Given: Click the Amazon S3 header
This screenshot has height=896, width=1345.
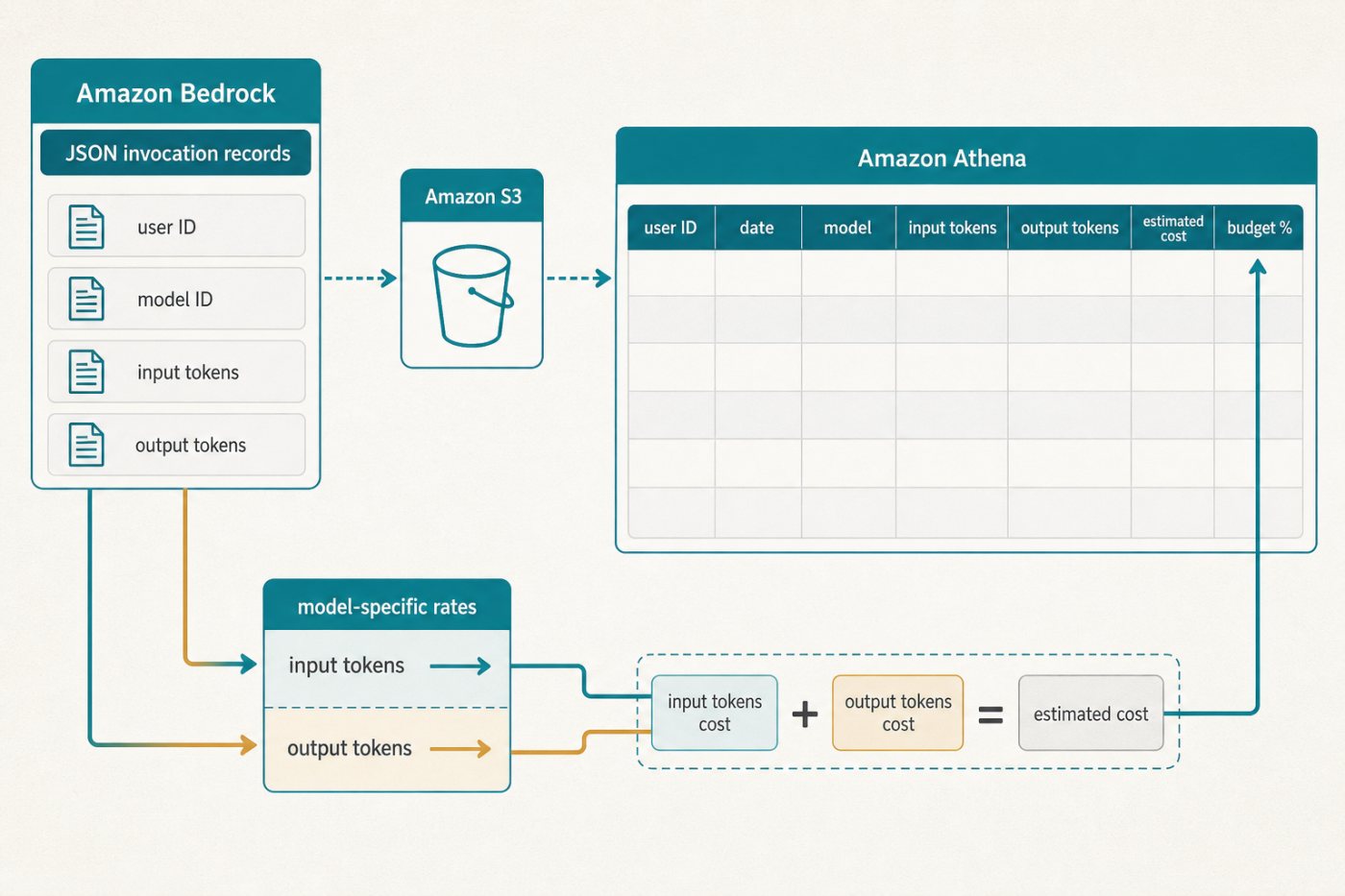Looking at the screenshot, I should point(473,197).
